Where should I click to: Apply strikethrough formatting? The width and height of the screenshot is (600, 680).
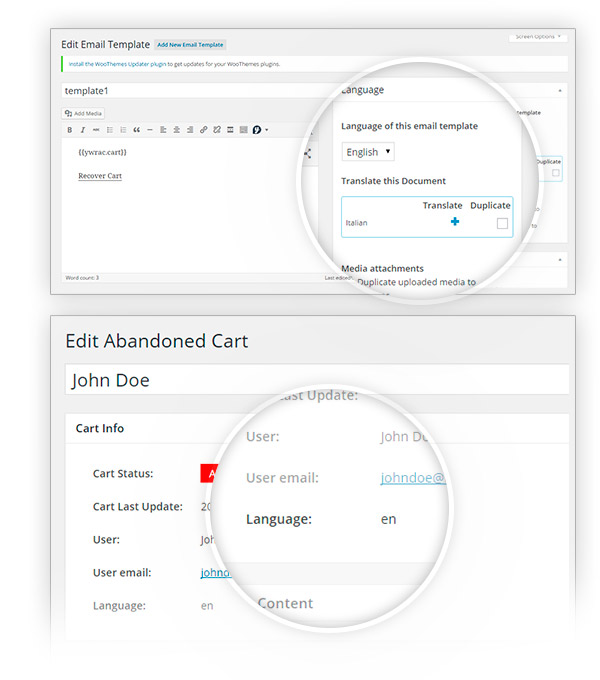(x=96, y=130)
